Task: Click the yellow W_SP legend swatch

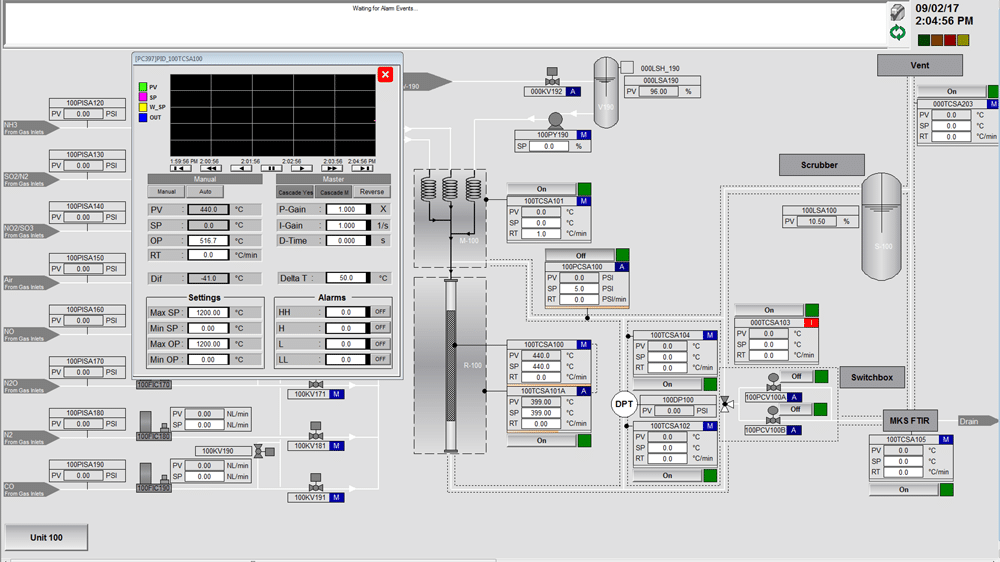Action: tap(143, 107)
